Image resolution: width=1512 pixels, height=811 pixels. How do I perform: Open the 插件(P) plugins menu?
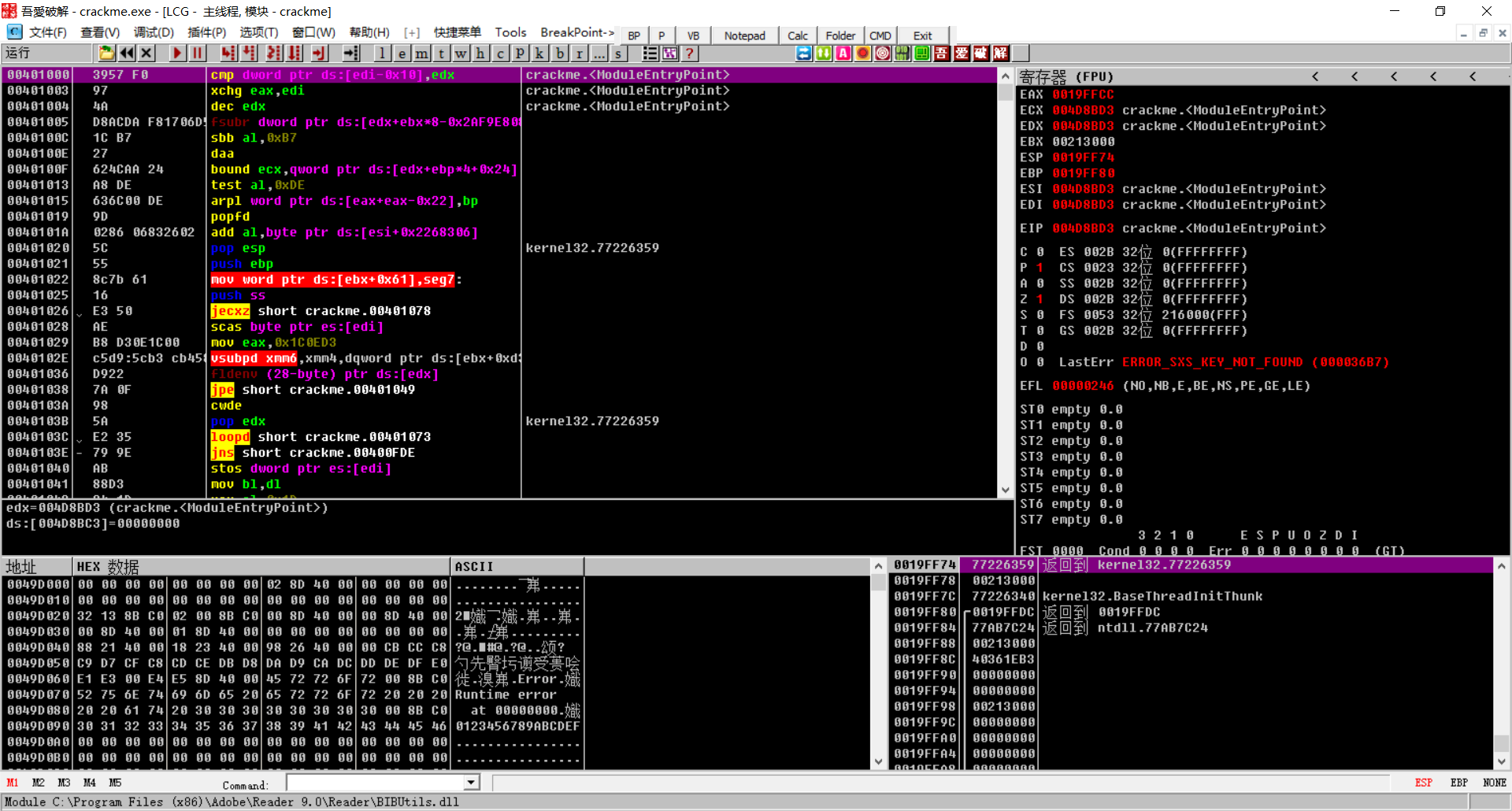[206, 32]
